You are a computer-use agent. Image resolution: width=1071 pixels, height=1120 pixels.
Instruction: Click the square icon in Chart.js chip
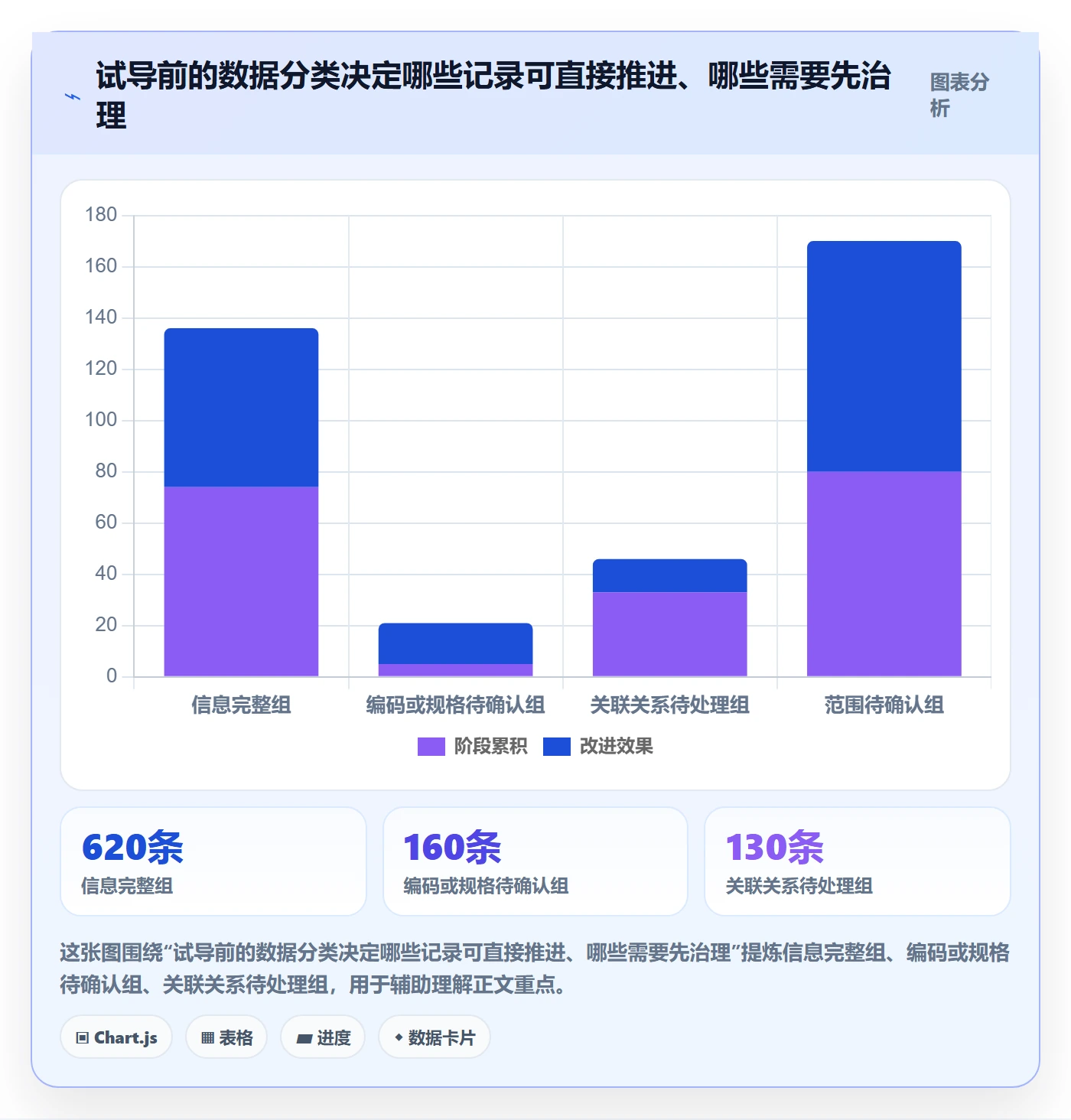click(x=83, y=1038)
